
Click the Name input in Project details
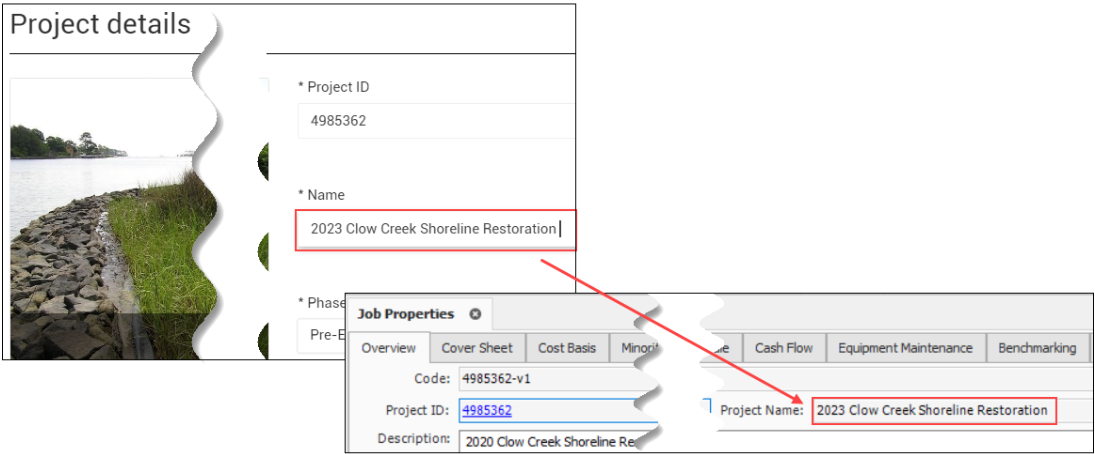[435, 229]
